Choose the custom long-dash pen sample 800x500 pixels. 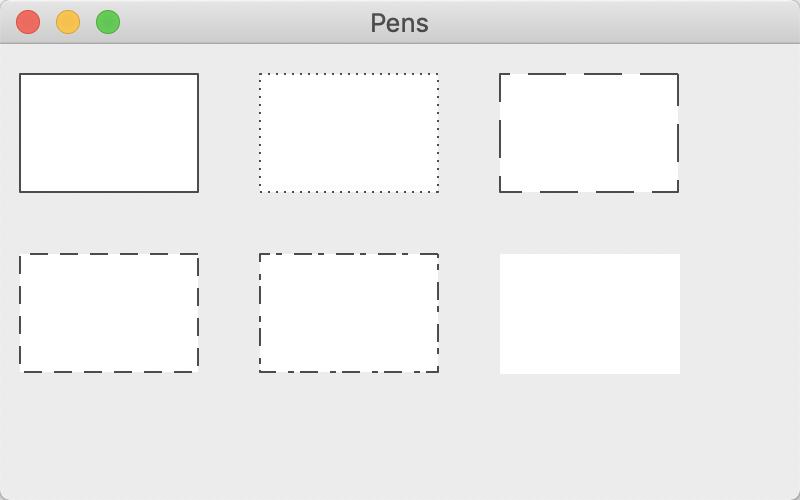589,133
